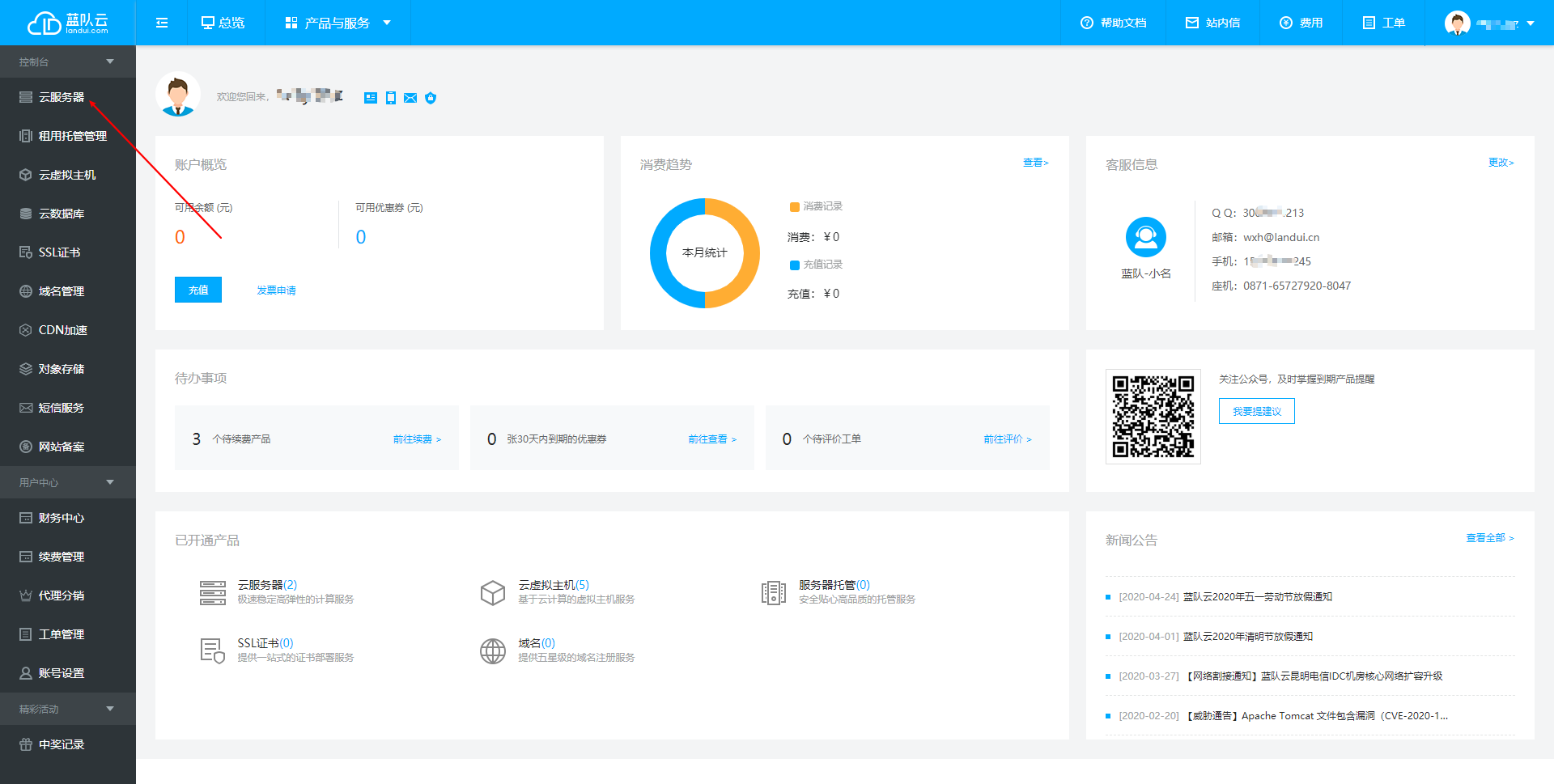1554x784 pixels.
Task: Click the 充值 recharge button
Action: click(x=198, y=290)
